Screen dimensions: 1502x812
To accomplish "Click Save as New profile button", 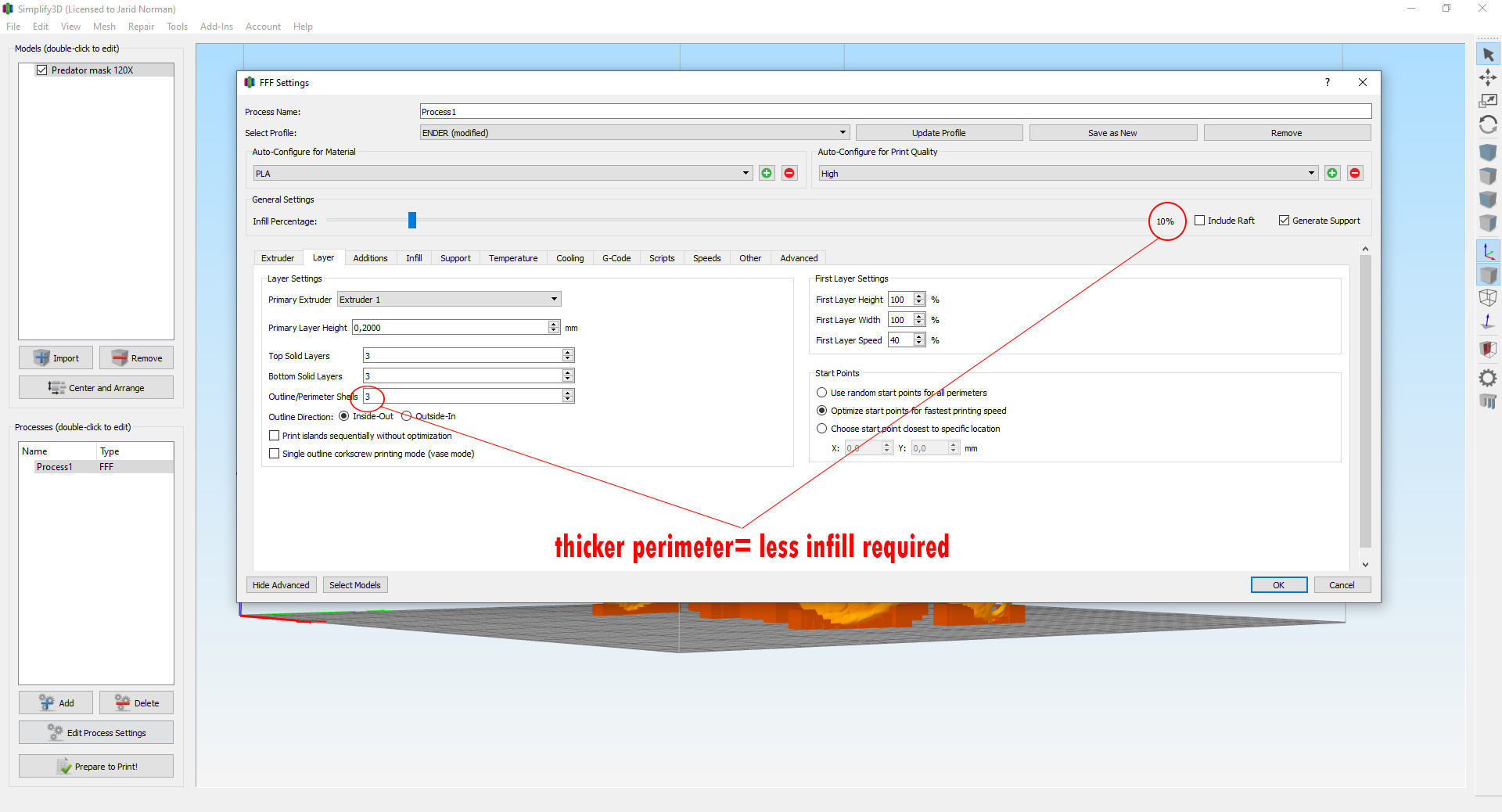I will 1112,133.
